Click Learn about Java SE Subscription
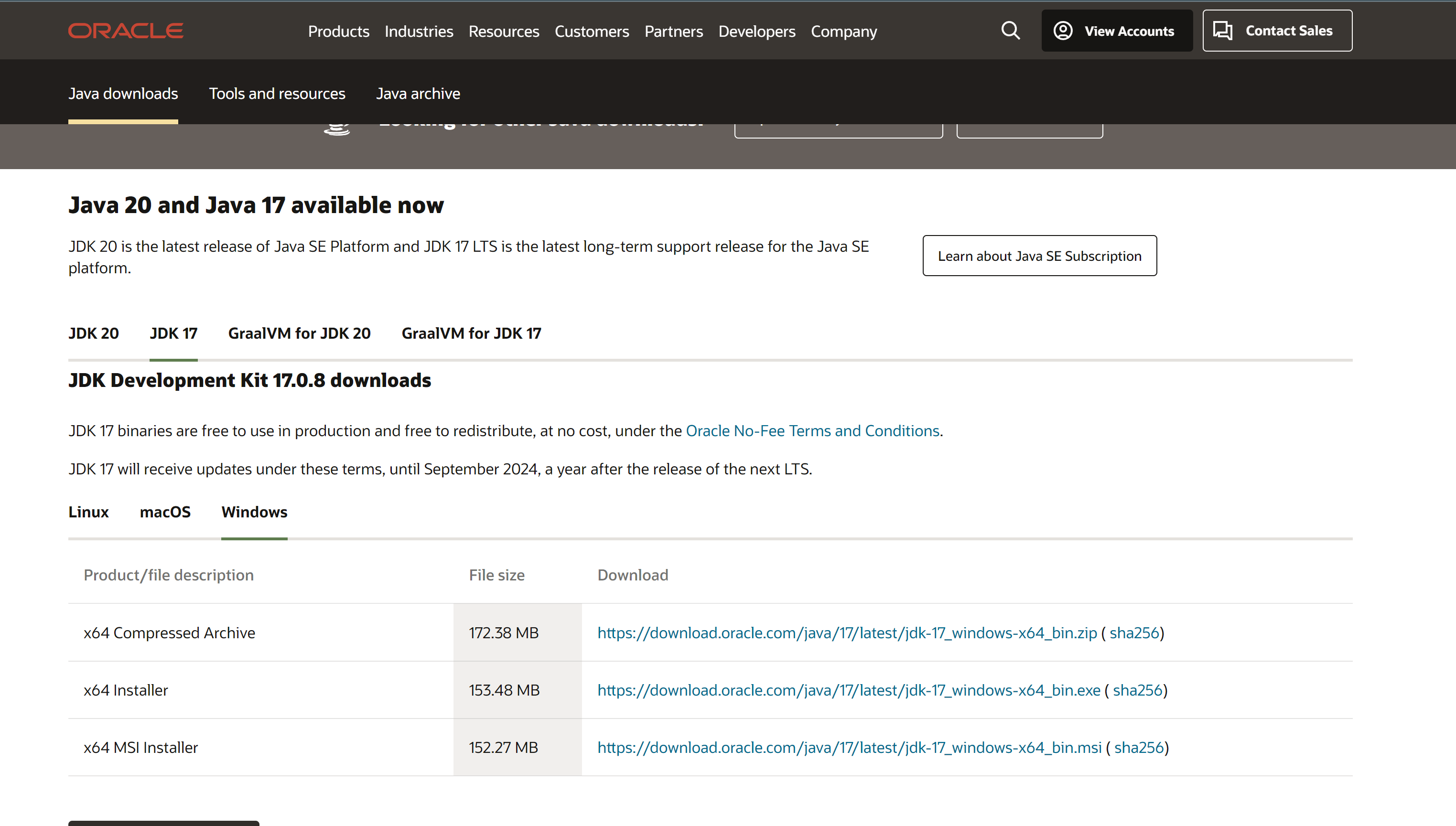This screenshot has height=826, width=1456. [1039, 256]
